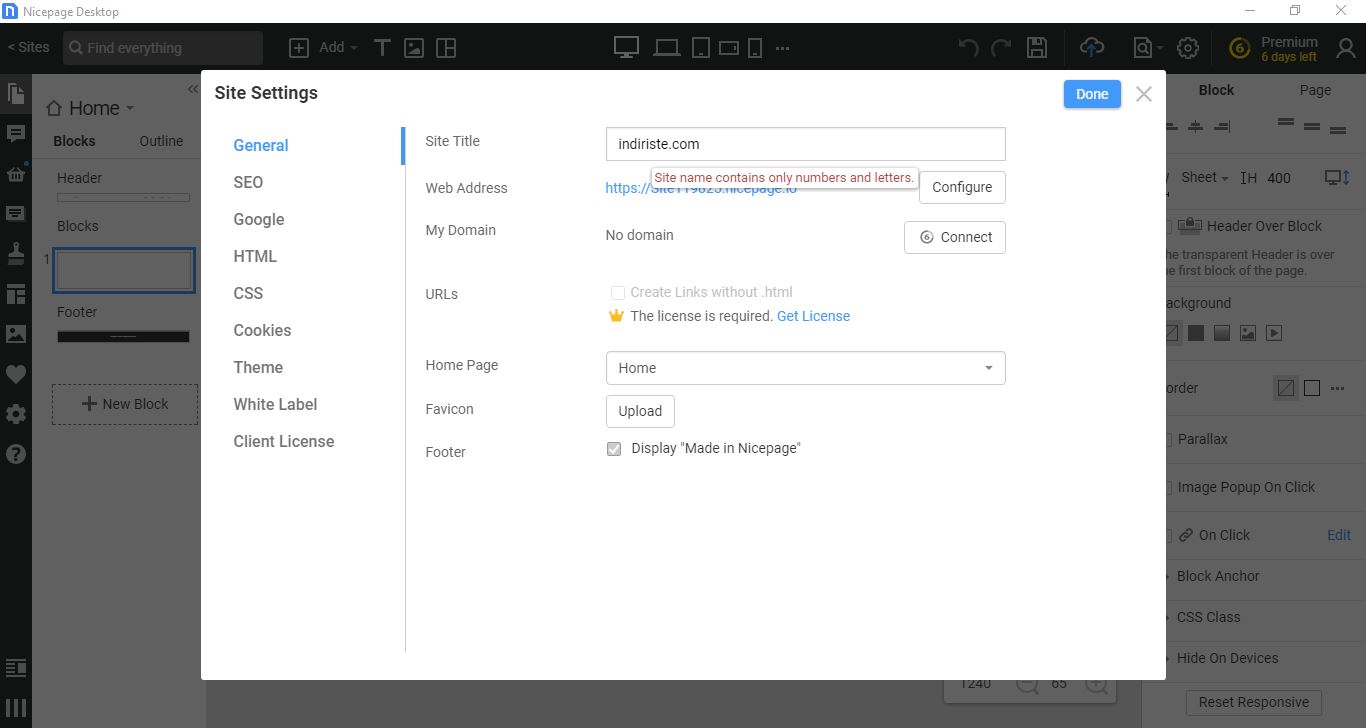Open the Home Page dropdown
Screen dimensions: 1366x728
(x=805, y=368)
